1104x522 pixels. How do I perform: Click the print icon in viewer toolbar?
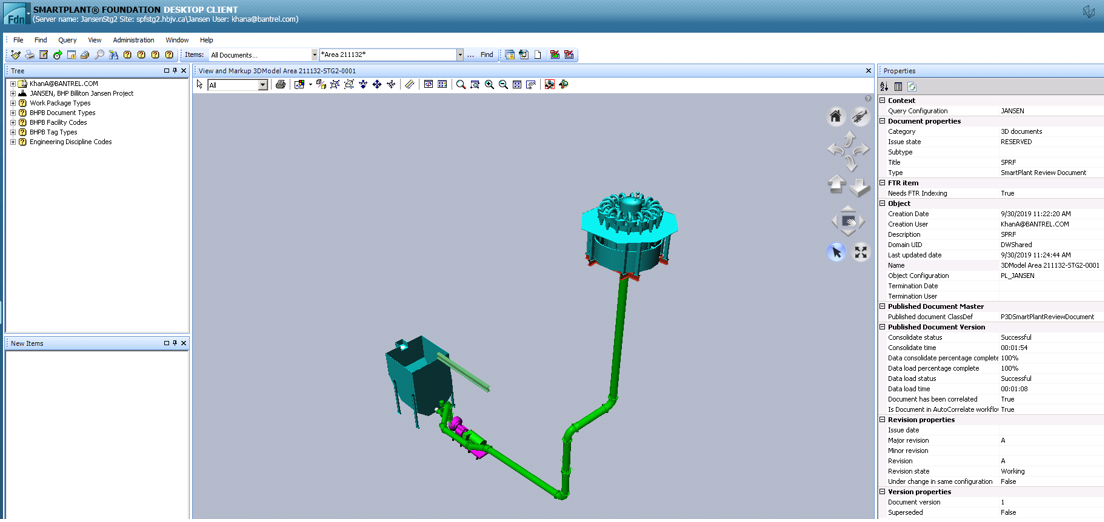coord(280,85)
